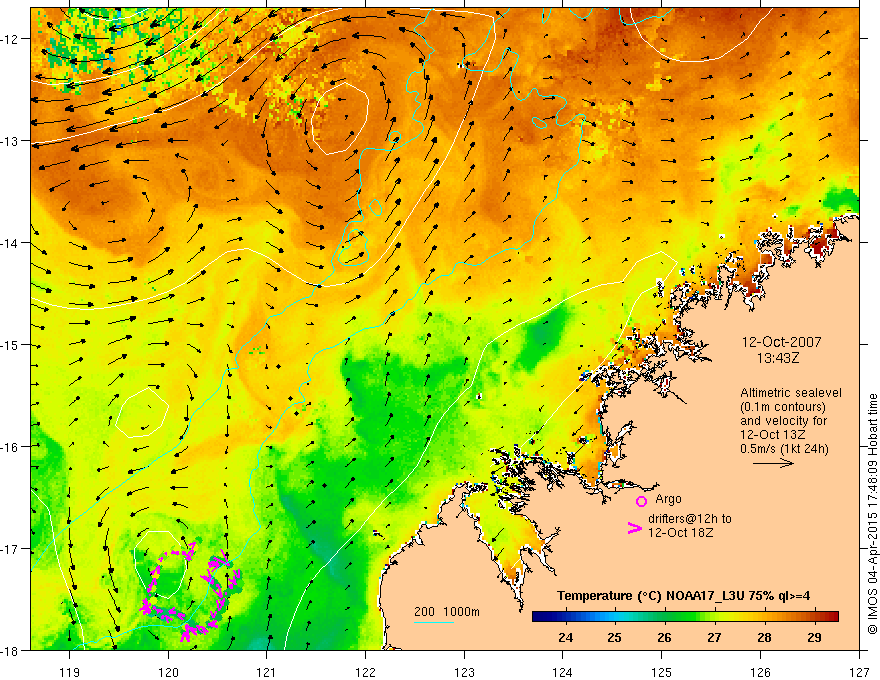Click the magenta drifters arrow legend symbol
The height and width of the screenshot is (680, 880).
[x=634, y=527]
